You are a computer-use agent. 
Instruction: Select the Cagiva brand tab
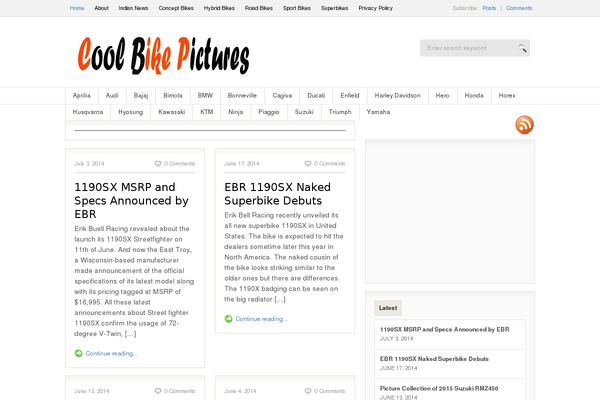(282, 95)
